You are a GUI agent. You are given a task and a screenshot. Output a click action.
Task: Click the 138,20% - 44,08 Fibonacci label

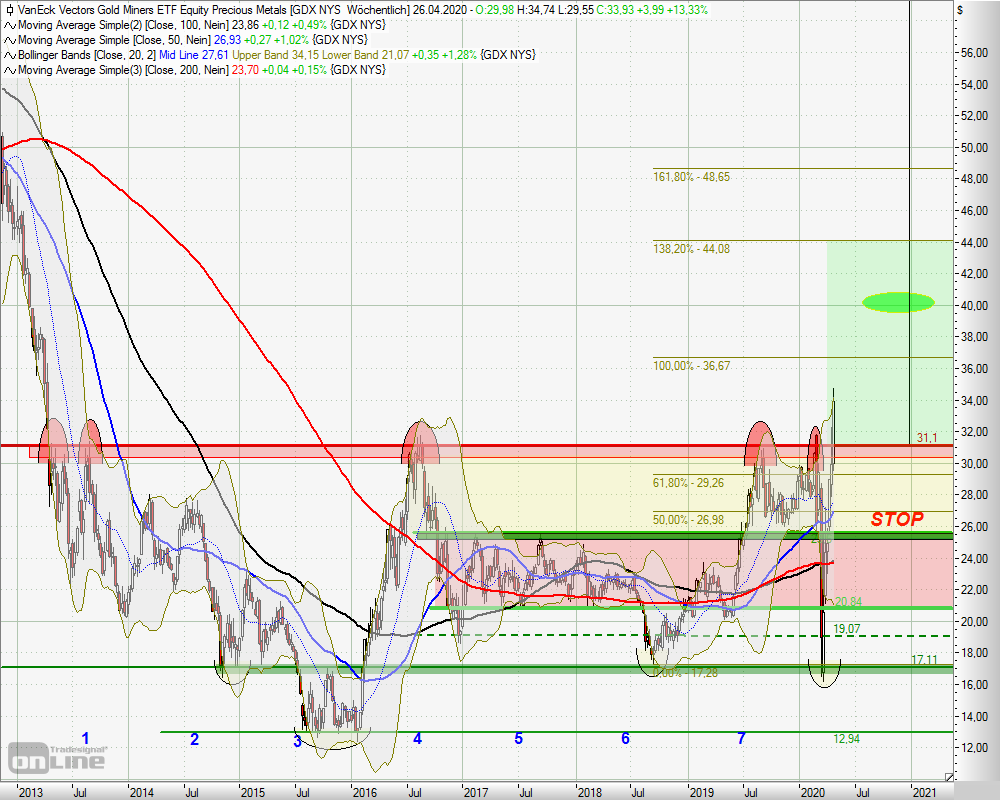coord(691,249)
